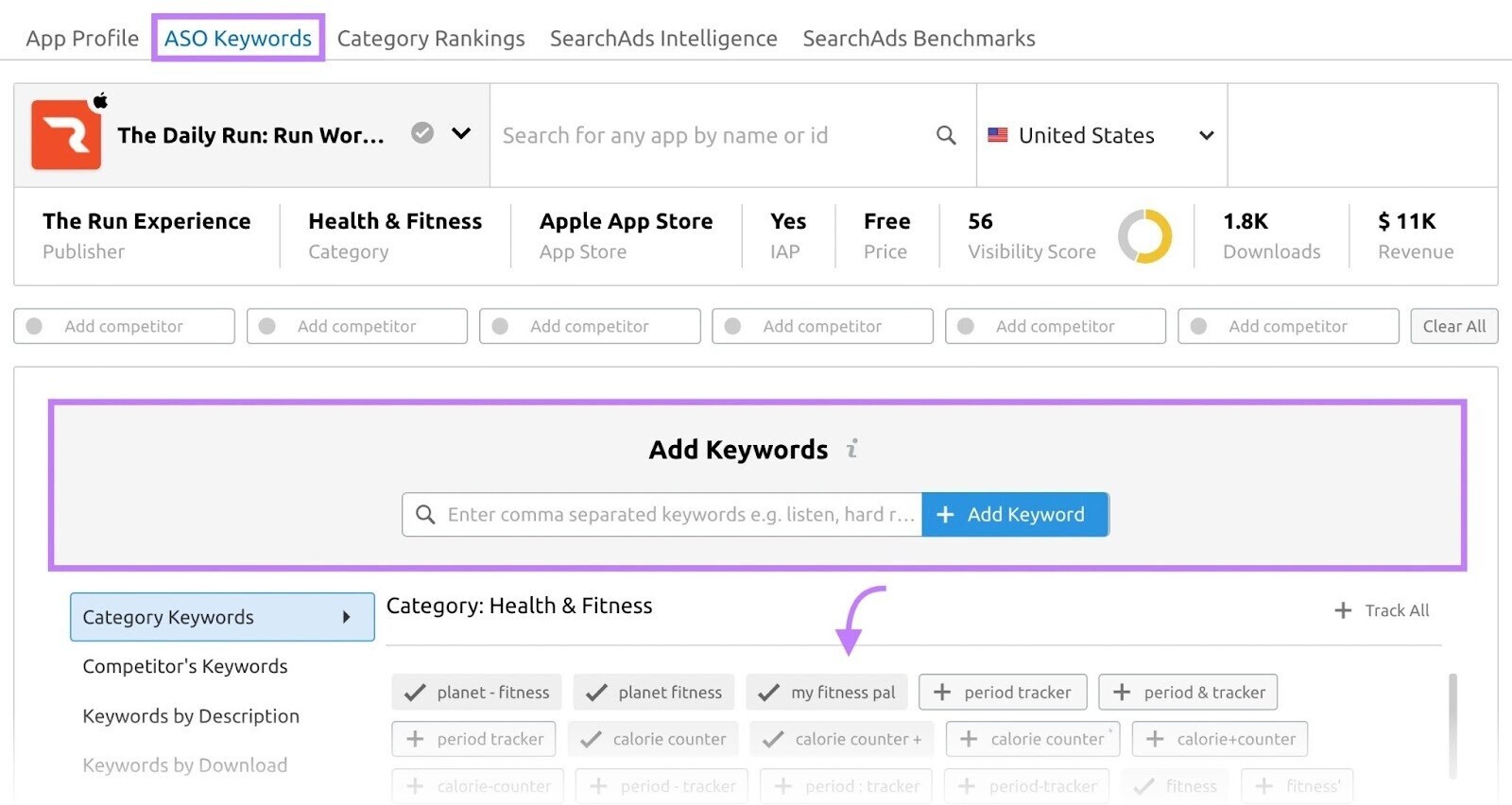
Task: Focus the comma separated keywords input field
Action: tap(662, 514)
